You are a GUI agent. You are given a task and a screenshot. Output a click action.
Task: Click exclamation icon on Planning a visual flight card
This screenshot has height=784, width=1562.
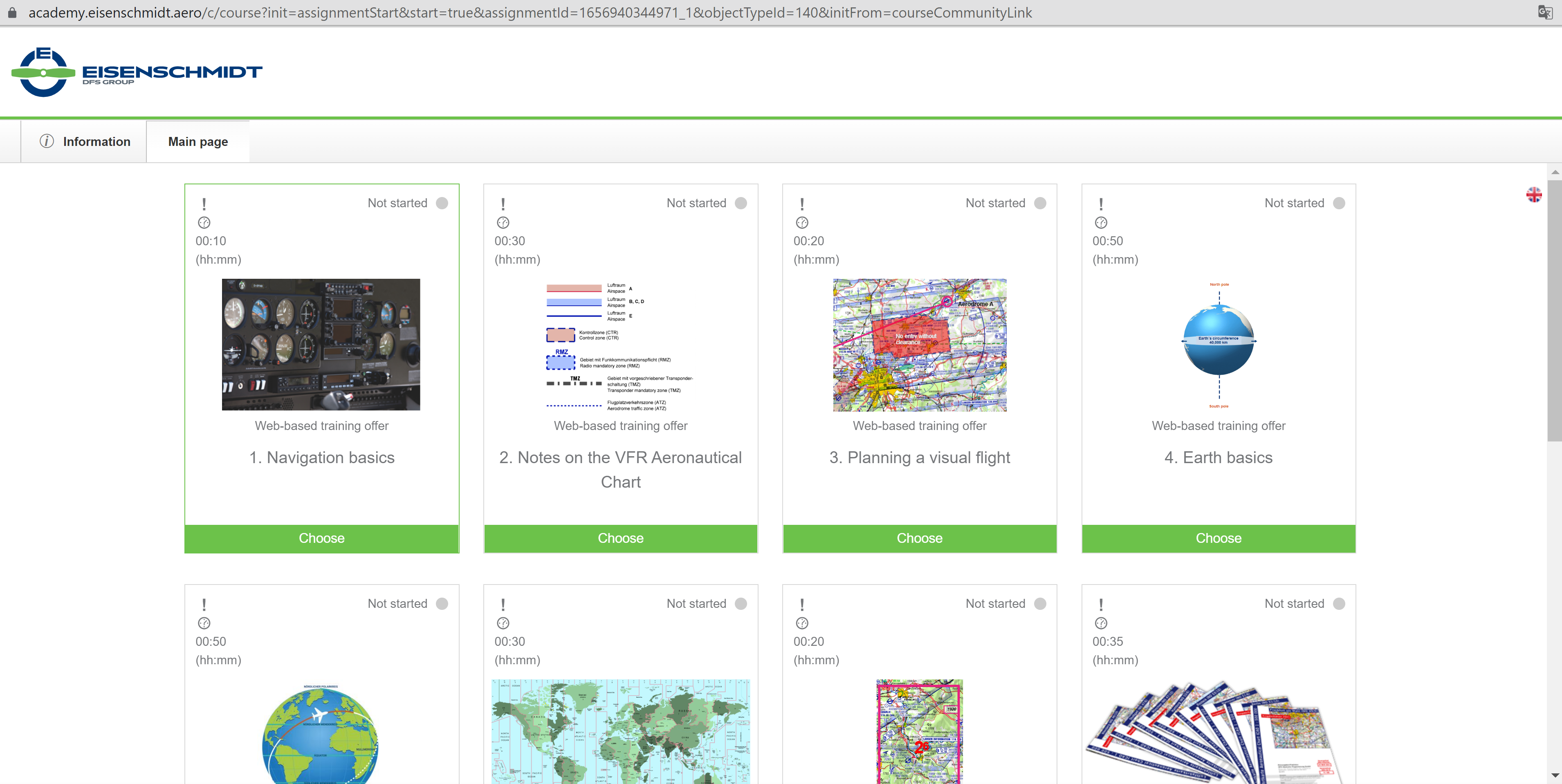pos(802,204)
